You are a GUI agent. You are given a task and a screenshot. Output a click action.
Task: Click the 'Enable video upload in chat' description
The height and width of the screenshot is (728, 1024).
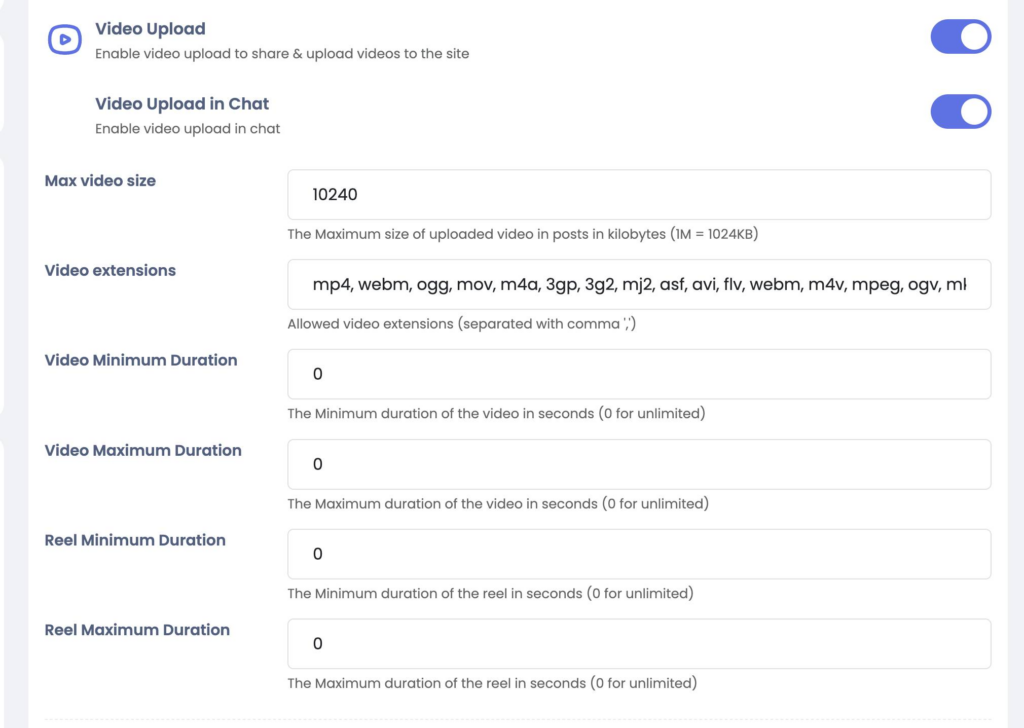tap(187, 129)
